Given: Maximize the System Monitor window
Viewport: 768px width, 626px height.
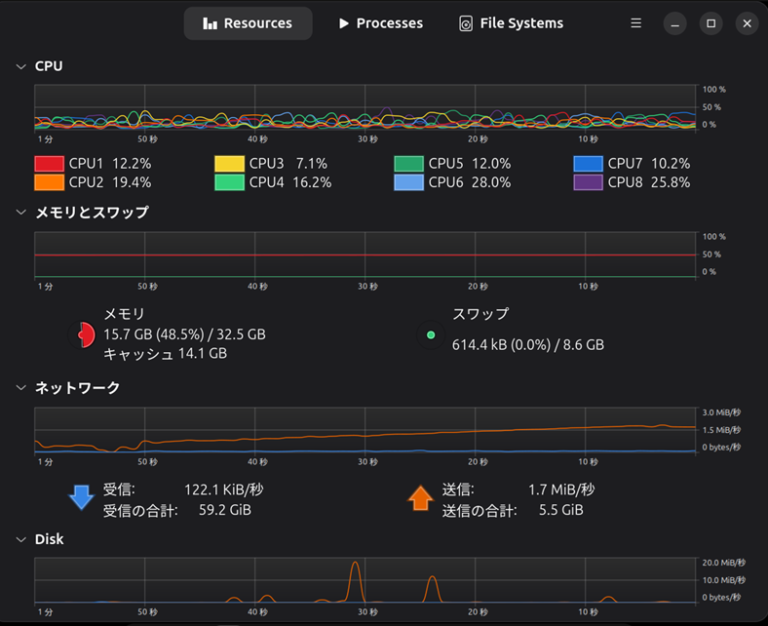Looking at the screenshot, I should tap(711, 24).
